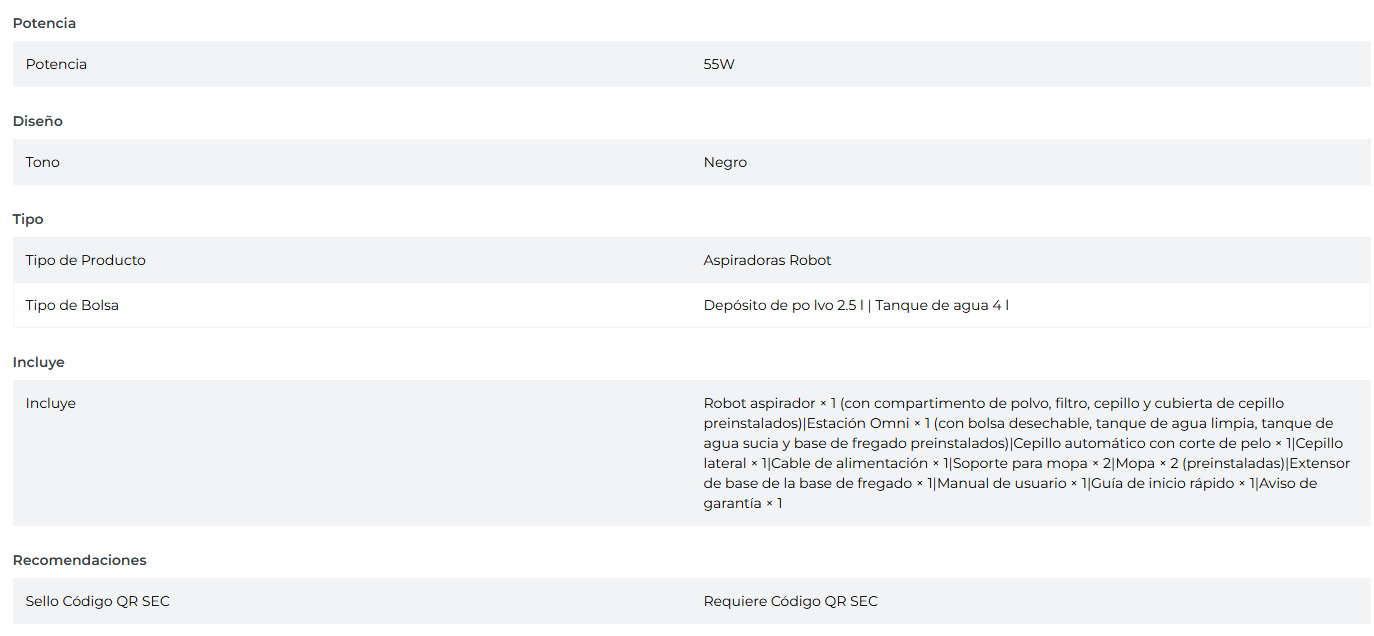Click the Diseño section heading
The width and height of the screenshot is (1374, 636).
[37, 121]
